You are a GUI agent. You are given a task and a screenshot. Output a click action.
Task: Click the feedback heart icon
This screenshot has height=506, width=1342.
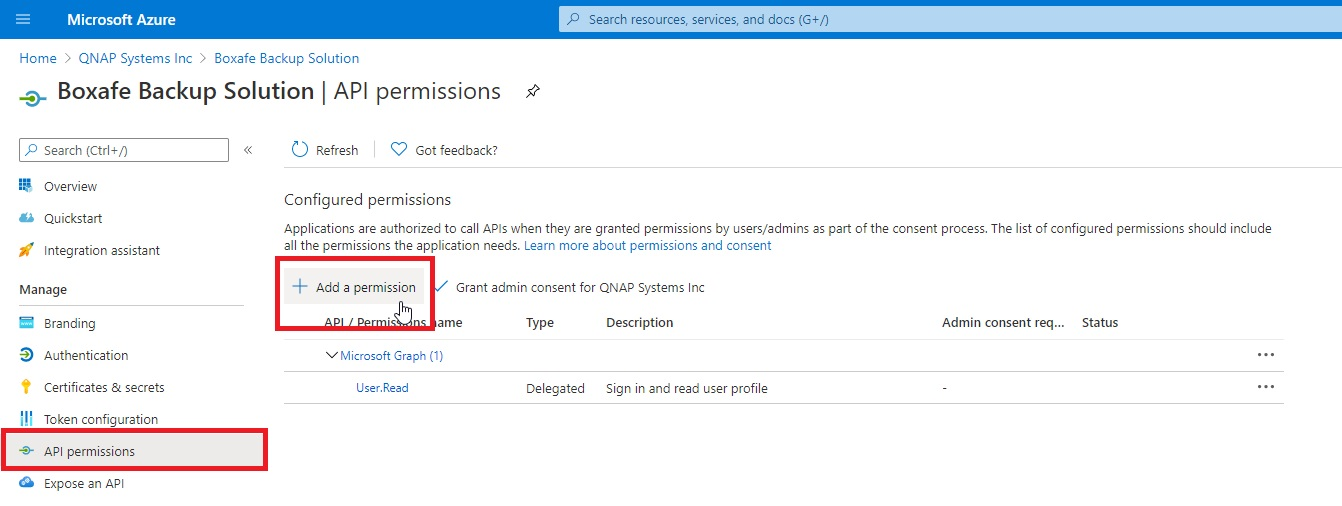(x=399, y=149)
